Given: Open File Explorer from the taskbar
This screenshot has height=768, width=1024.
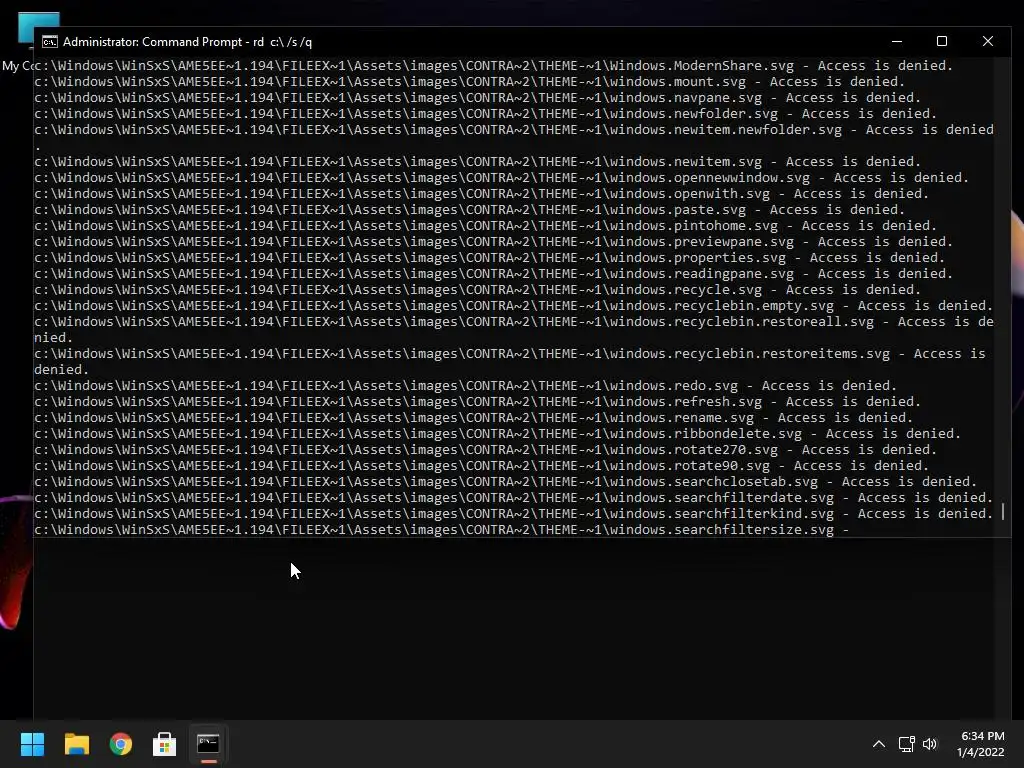Looking at the screenshot, I should pos(76,744).
